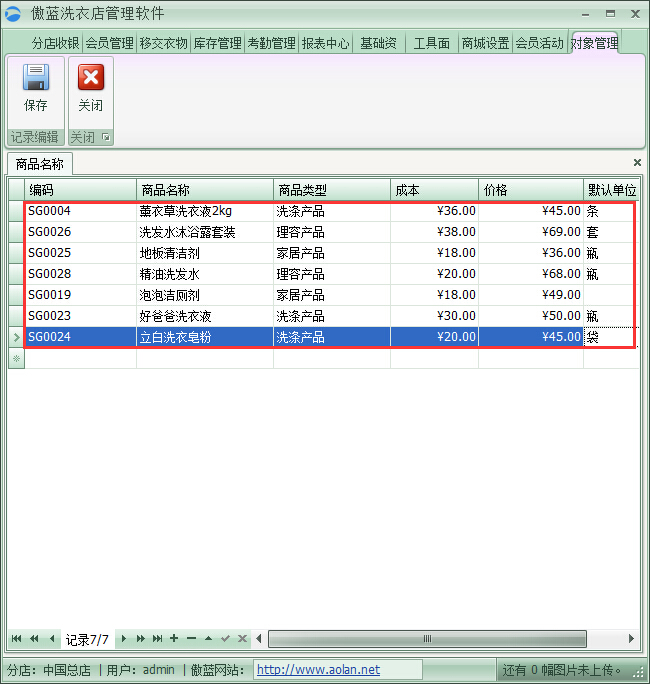Viewport: 650px width, 684px height.
Task: Select the row header of SG0025
Action: click(17, 253)
